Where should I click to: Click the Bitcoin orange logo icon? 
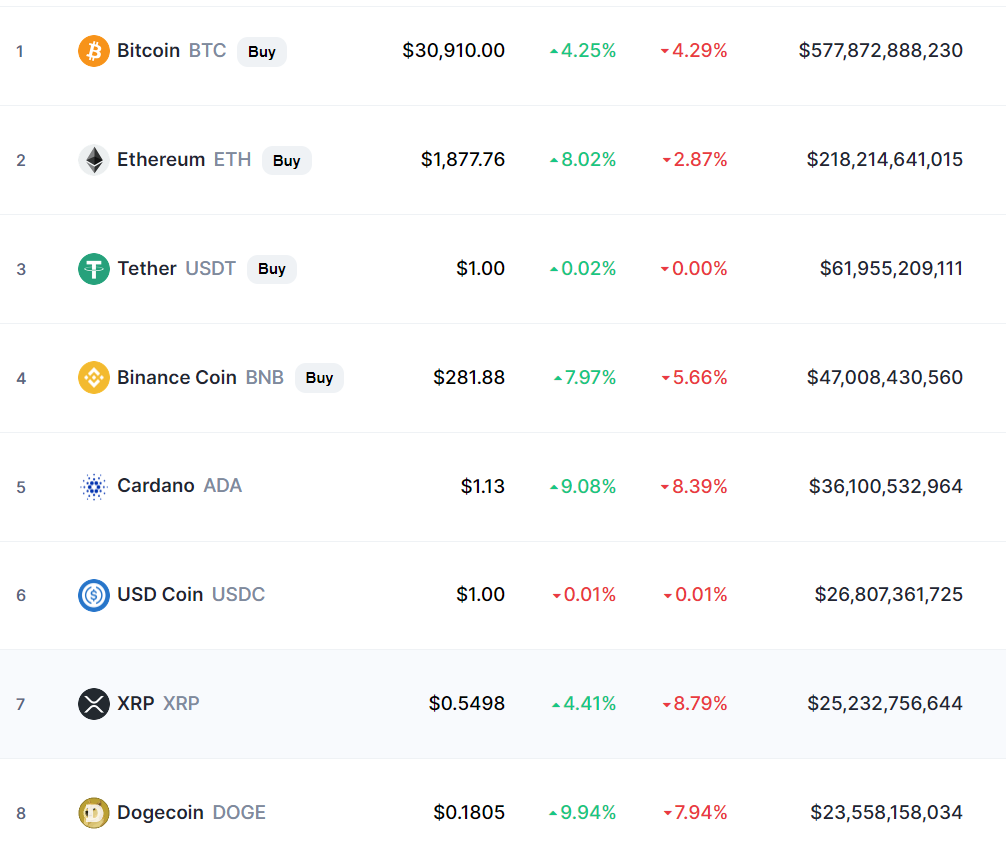(94, 51)
